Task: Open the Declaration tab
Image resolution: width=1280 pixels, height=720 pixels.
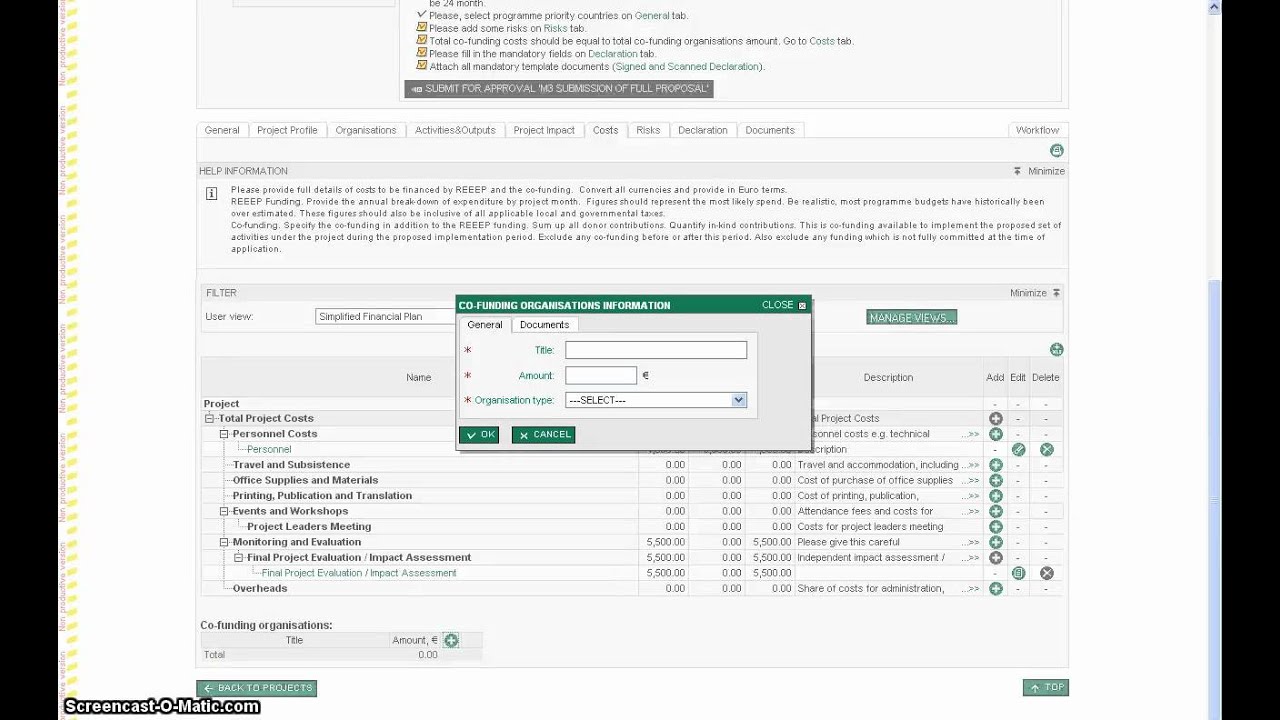Action: (703, 131)
